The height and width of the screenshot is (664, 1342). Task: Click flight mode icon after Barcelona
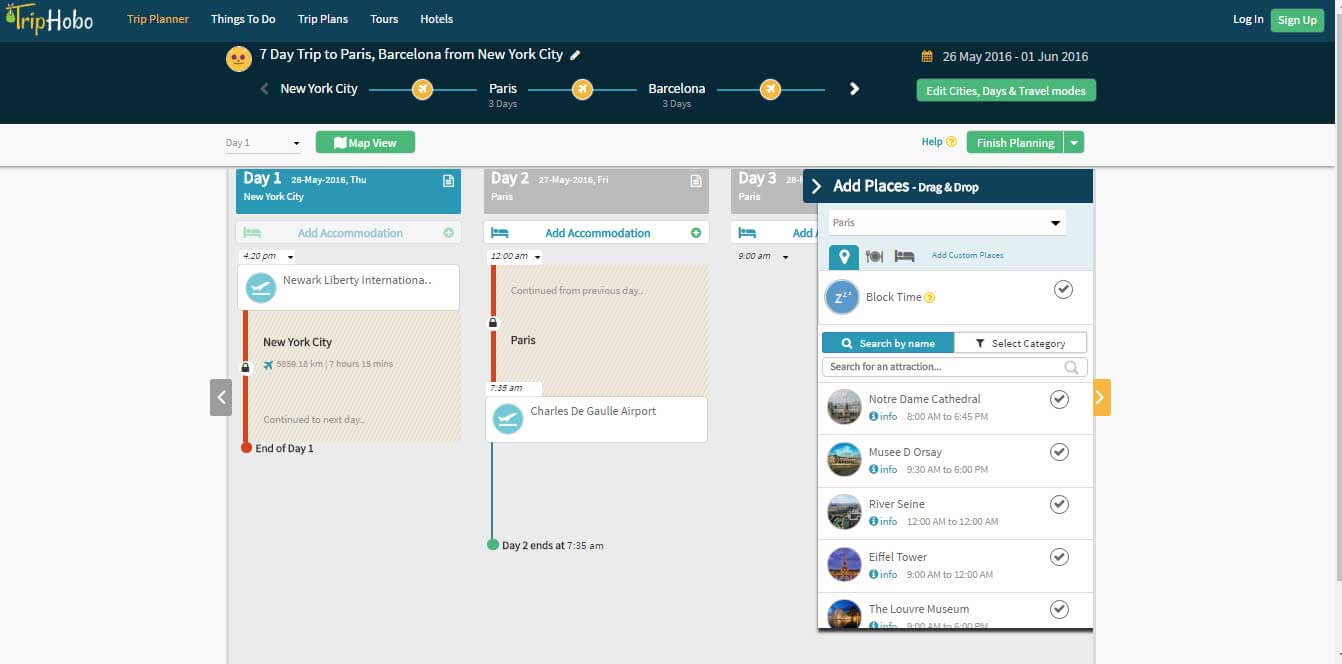[x=769, y=89]
